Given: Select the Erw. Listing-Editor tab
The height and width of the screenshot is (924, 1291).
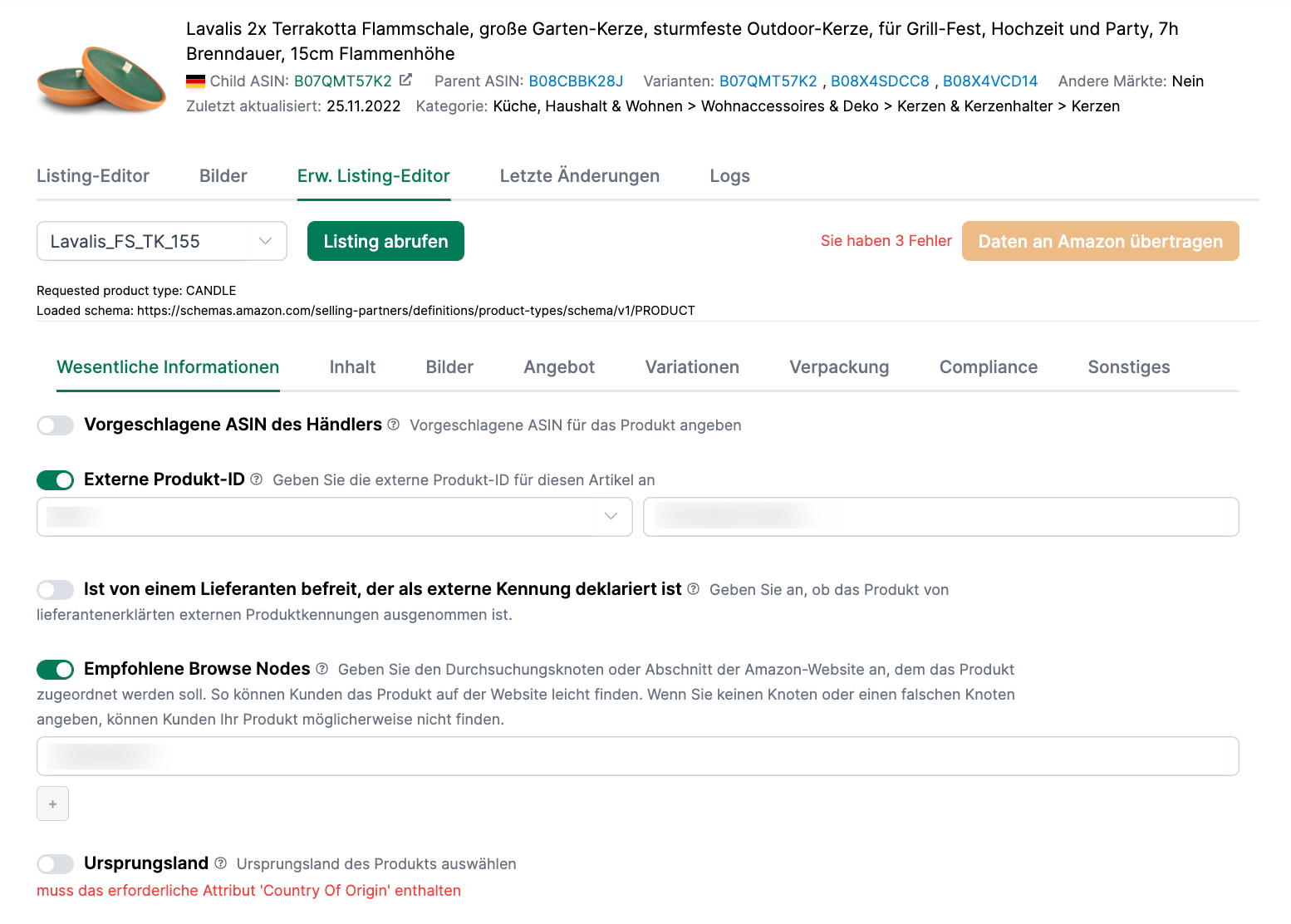Looking at the screenshot, I should click(374, 176).
